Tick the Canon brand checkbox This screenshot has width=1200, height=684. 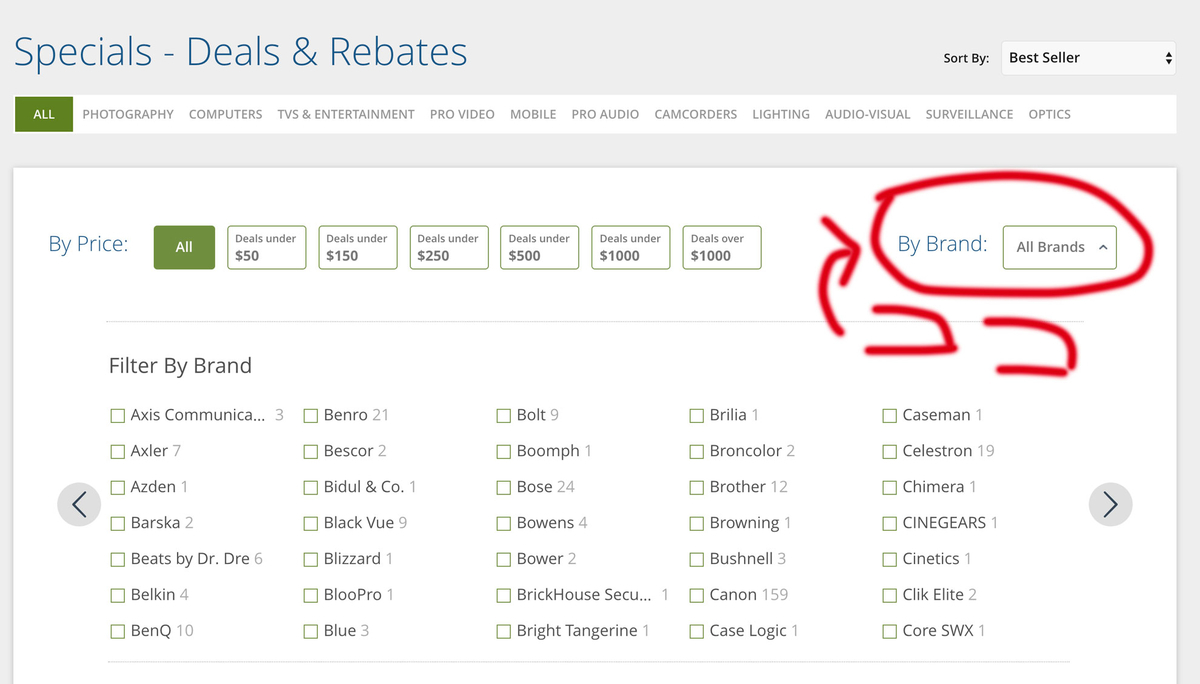697,595
